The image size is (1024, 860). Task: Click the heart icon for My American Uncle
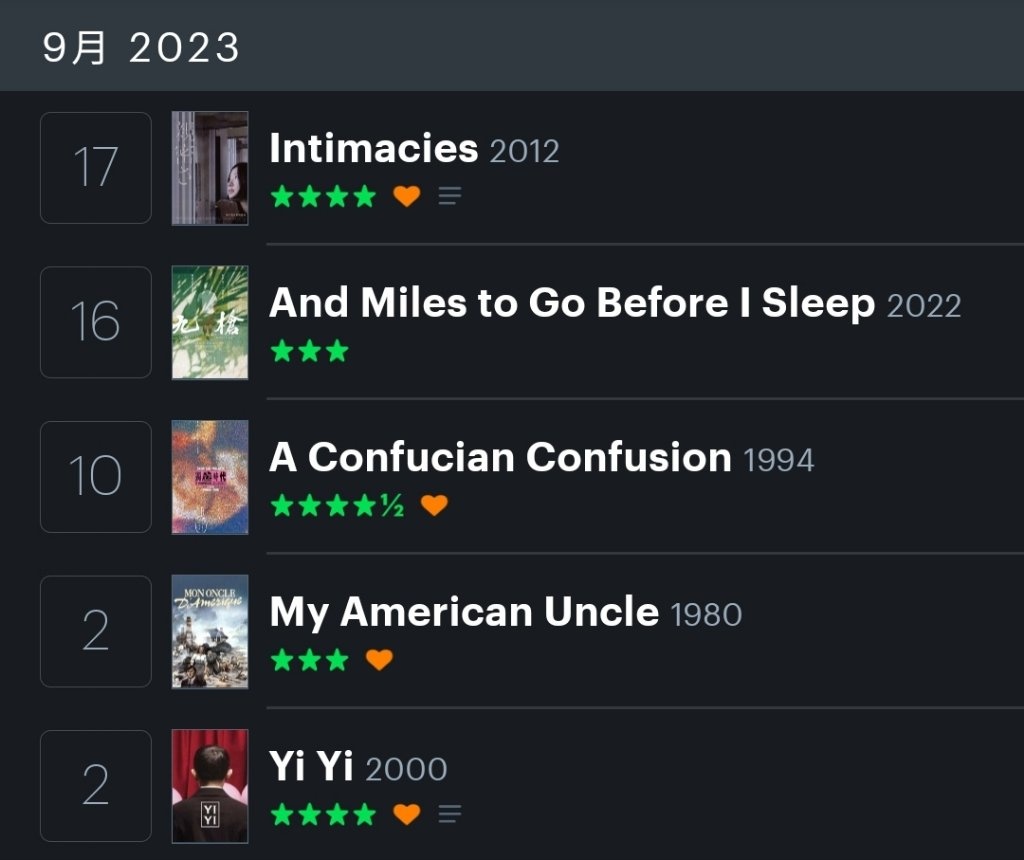(x=379, y=660)
